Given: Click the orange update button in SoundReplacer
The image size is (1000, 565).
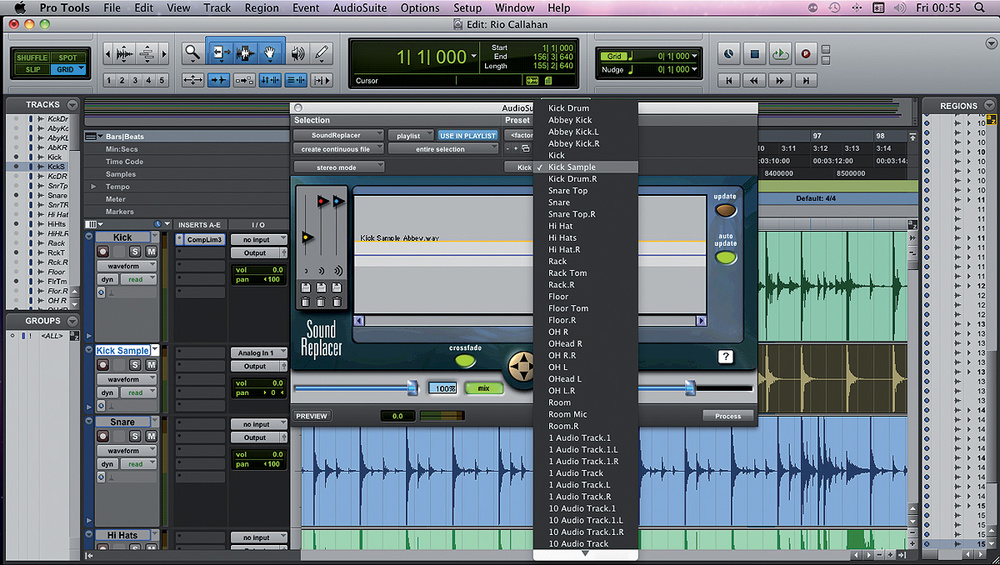Looking at the screenshot, I should [x=725, y=210].
